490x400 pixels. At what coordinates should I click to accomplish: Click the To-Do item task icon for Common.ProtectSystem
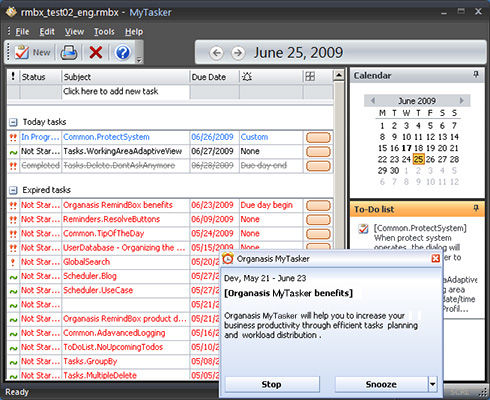click(x=363, y=229)
